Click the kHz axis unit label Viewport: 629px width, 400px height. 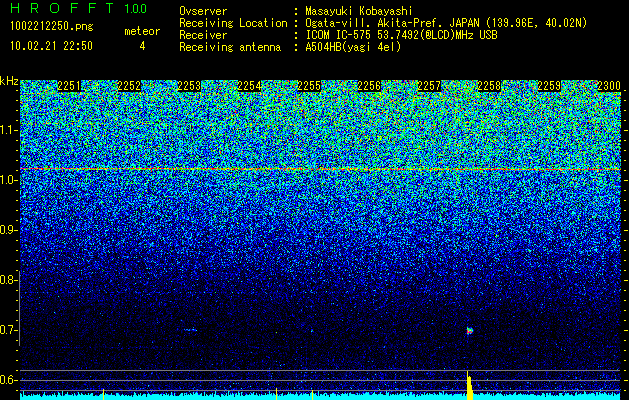click(x=9, y=81)
